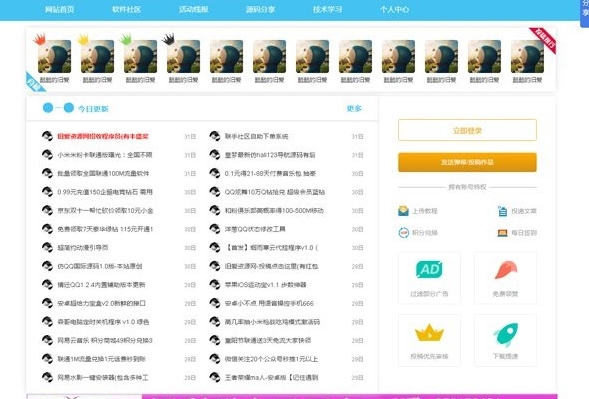Click the icon beside the 动漫引导页 post

tap(47, 247)
